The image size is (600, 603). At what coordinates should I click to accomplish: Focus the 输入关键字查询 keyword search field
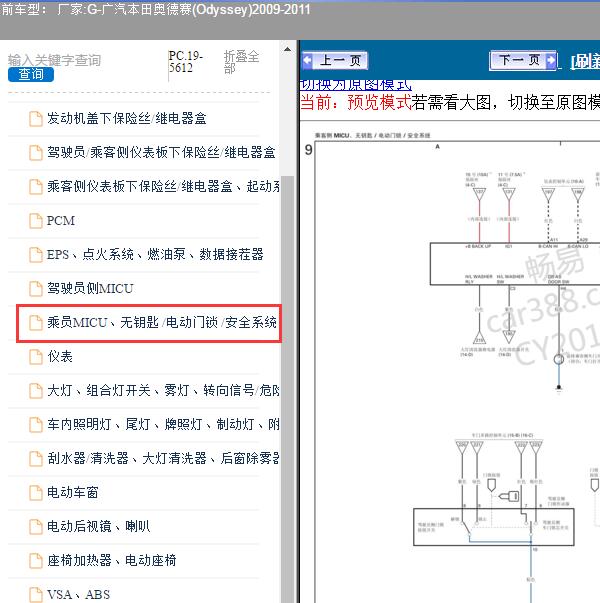(54, 60)
